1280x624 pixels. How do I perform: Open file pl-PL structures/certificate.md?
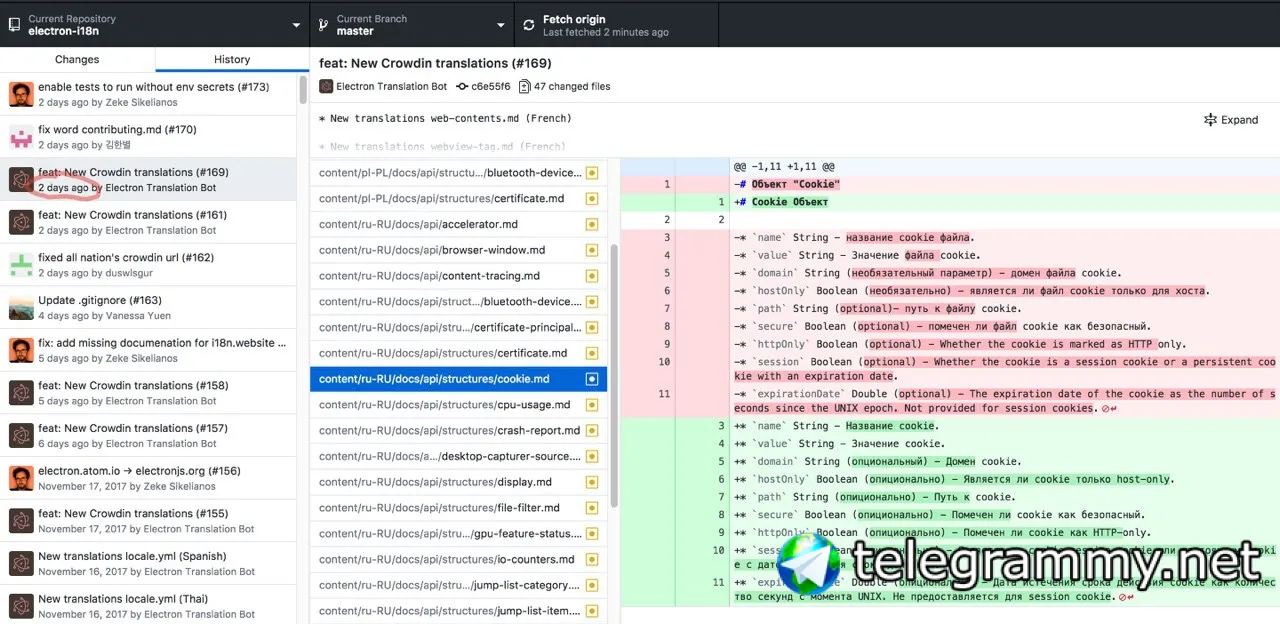pyautogui.click(x=458, y=198)
